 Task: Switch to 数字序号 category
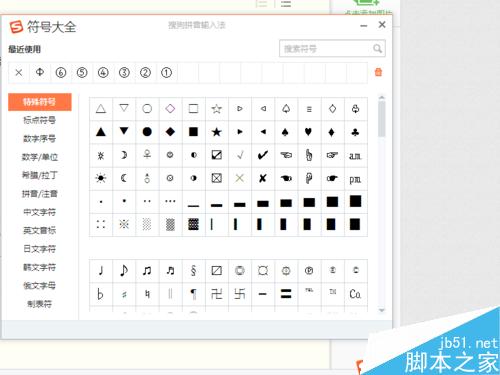pos(40,138)
